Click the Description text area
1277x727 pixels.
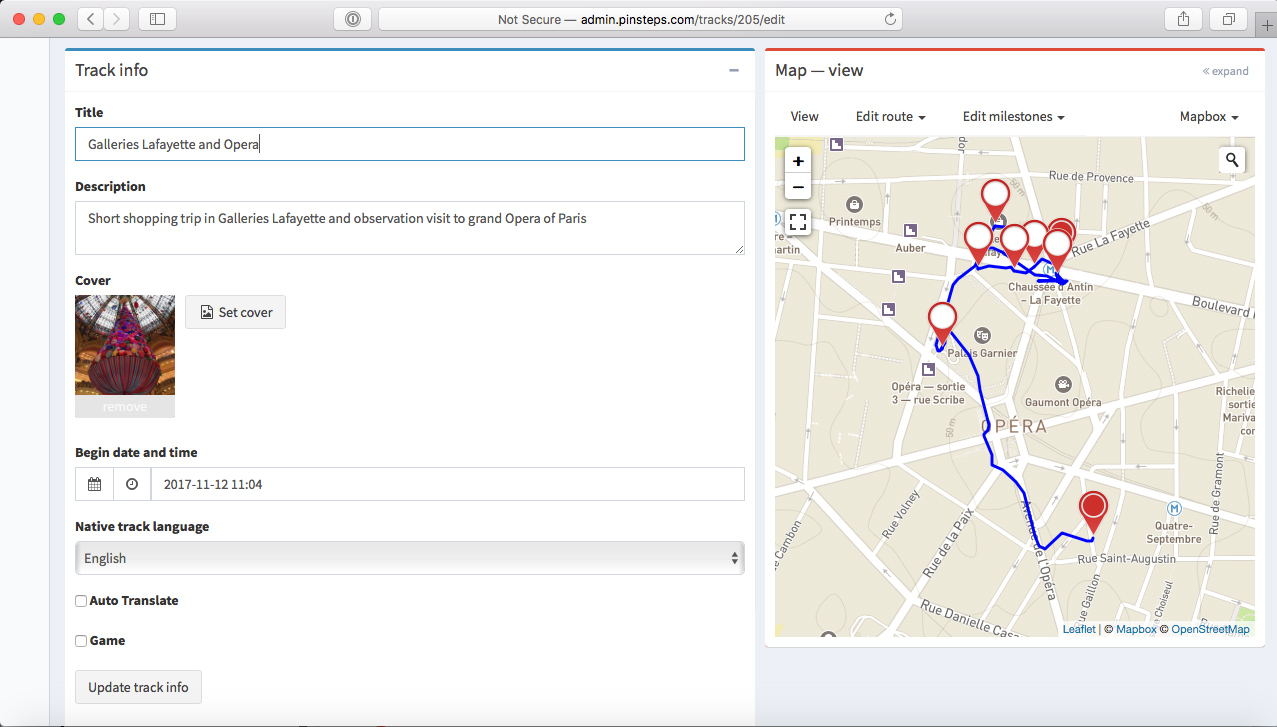(410, 228)
